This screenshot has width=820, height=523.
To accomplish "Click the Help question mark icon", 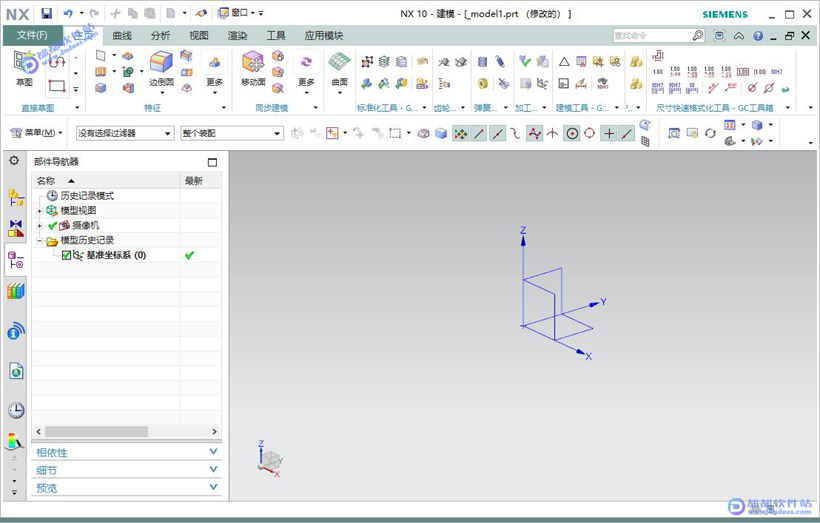I will tap(758, 36).
